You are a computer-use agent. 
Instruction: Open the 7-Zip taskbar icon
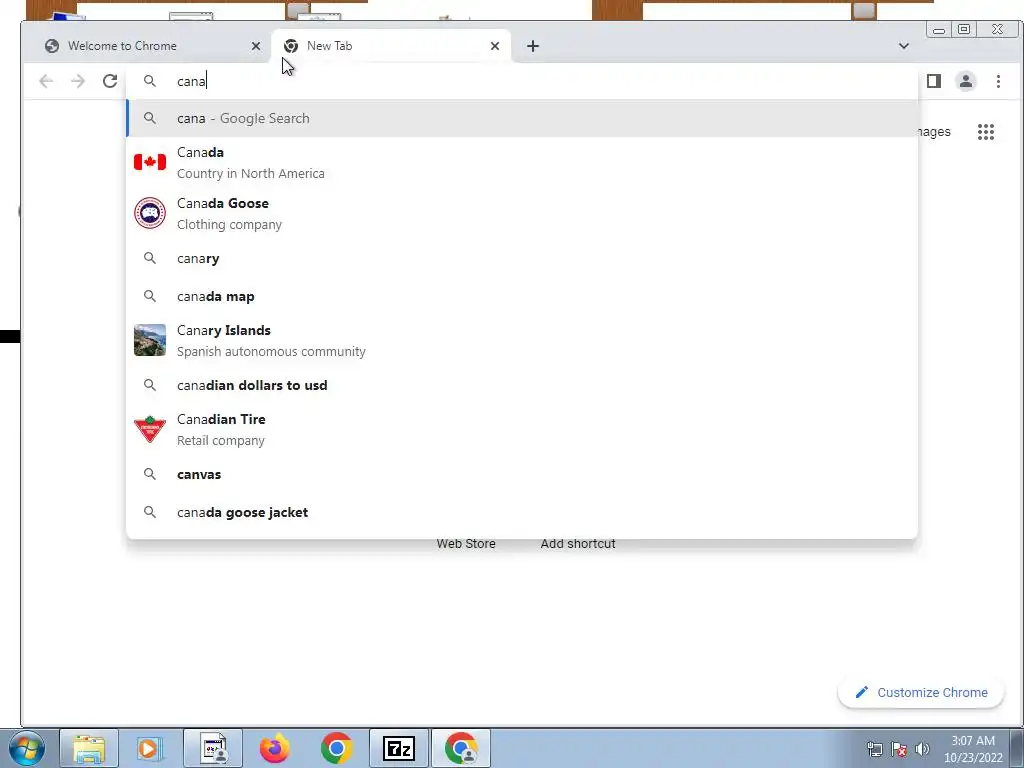(398, 748)
